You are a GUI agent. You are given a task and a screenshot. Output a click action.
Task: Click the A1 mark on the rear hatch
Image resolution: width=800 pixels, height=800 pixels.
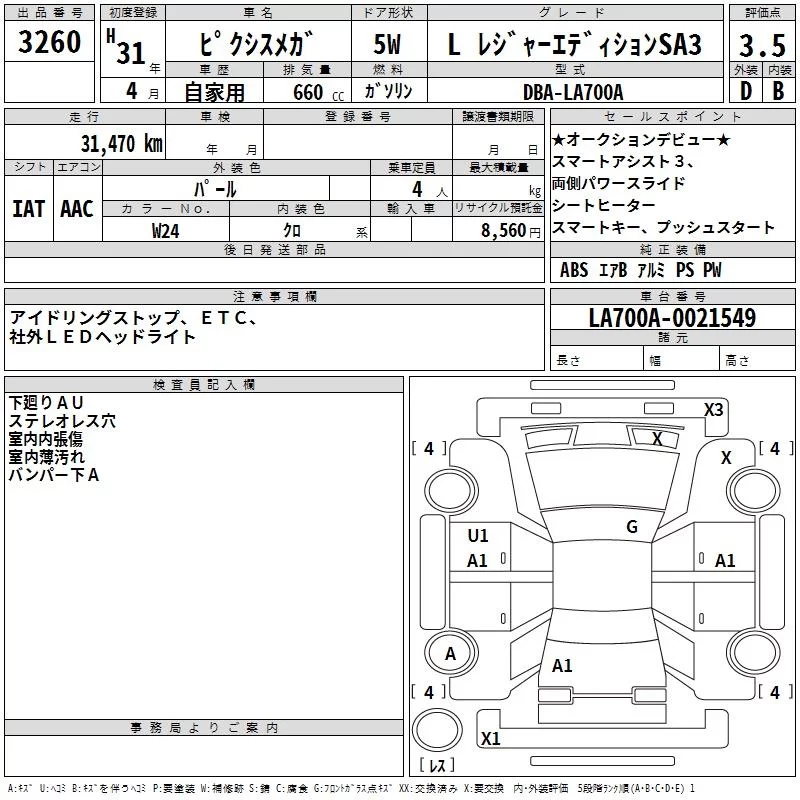(562, 666)
